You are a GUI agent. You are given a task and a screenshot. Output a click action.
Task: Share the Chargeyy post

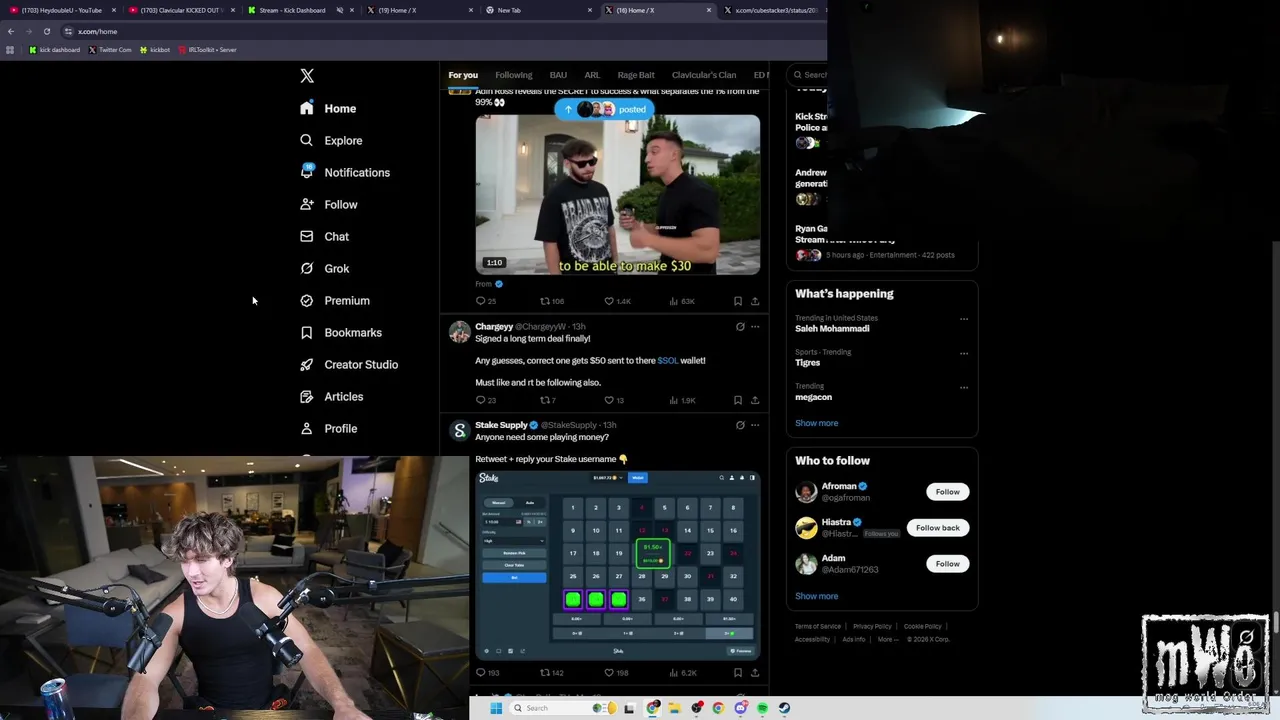pyautogui.click(x=755, y=400)
